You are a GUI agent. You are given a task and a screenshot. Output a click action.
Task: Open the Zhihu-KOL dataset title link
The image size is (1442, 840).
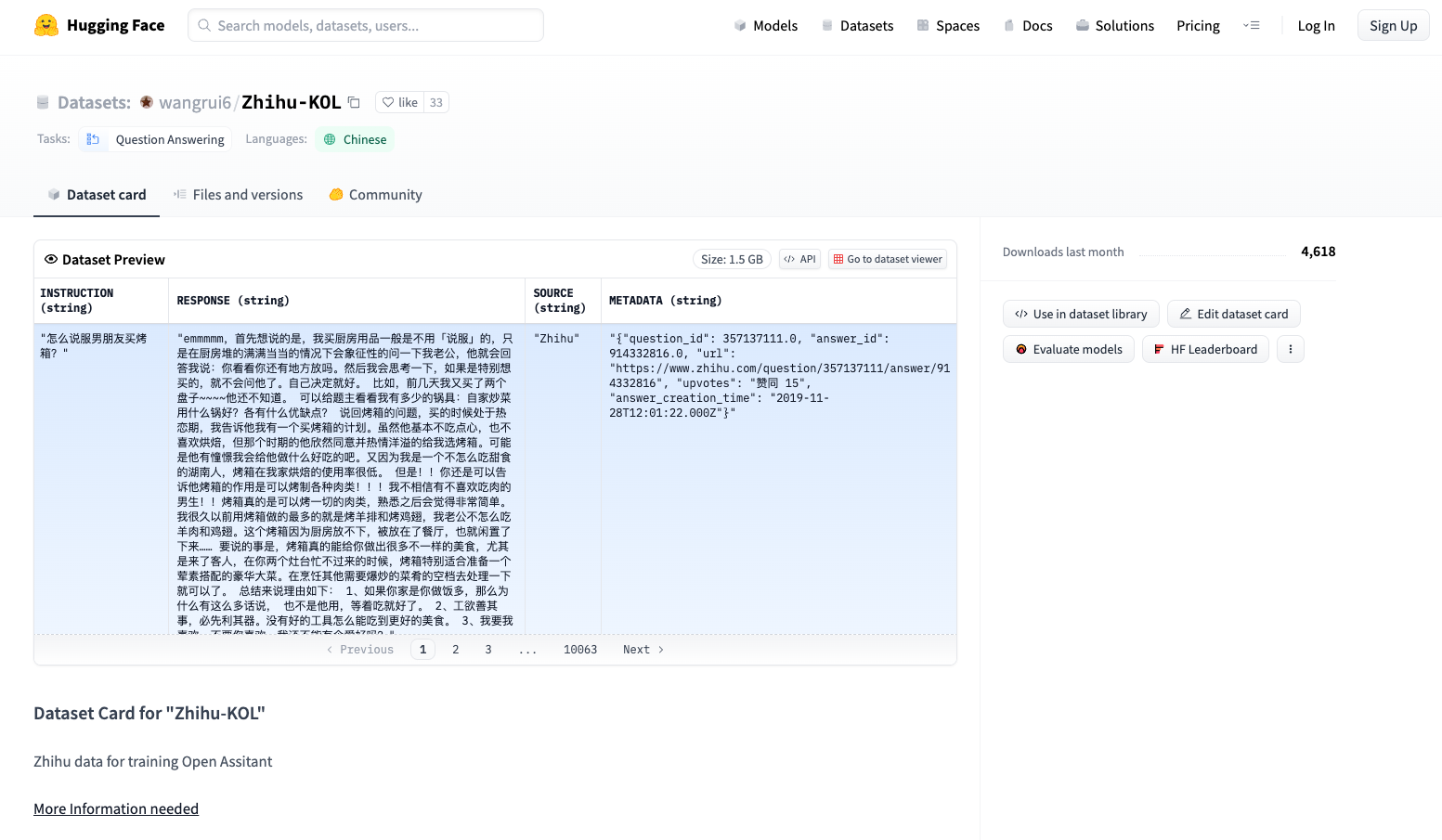[x=292, y=102]
